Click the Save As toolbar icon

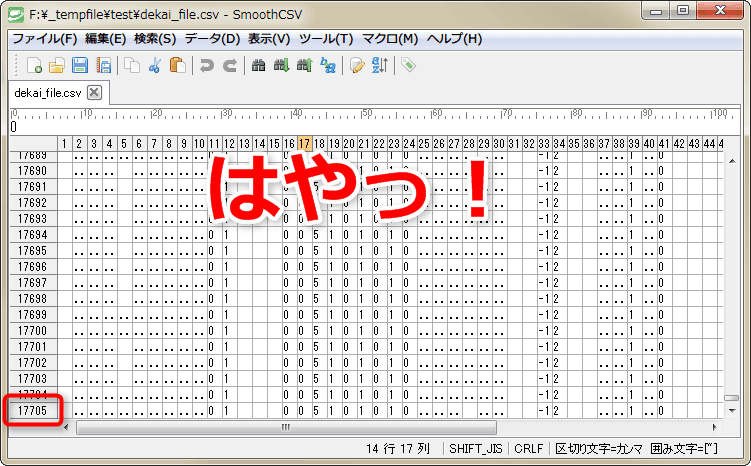coord(103,65)
